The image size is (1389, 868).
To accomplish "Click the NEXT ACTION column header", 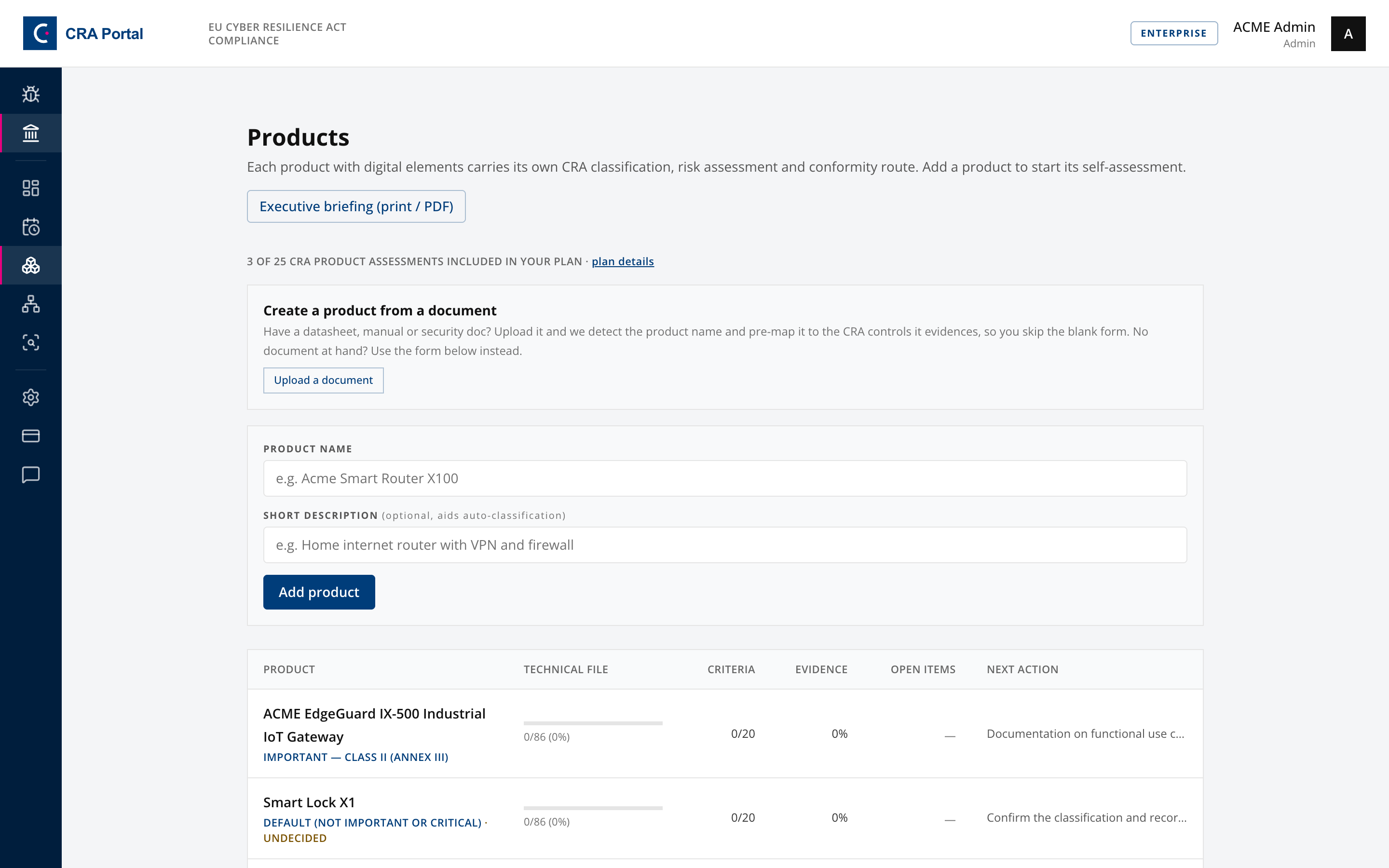I will (x=1022, y=669).
